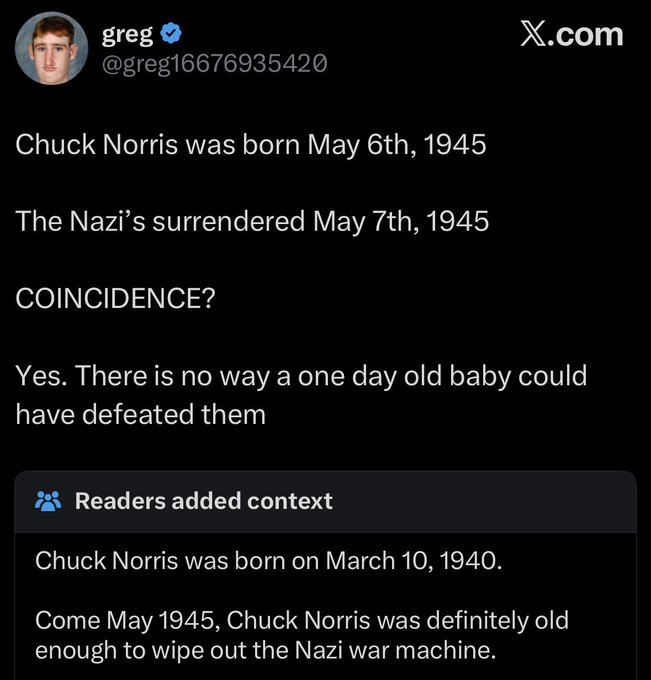651x680 pixels.
Task: Open the @greg16676935420 handle
Action: pos(214,65)
